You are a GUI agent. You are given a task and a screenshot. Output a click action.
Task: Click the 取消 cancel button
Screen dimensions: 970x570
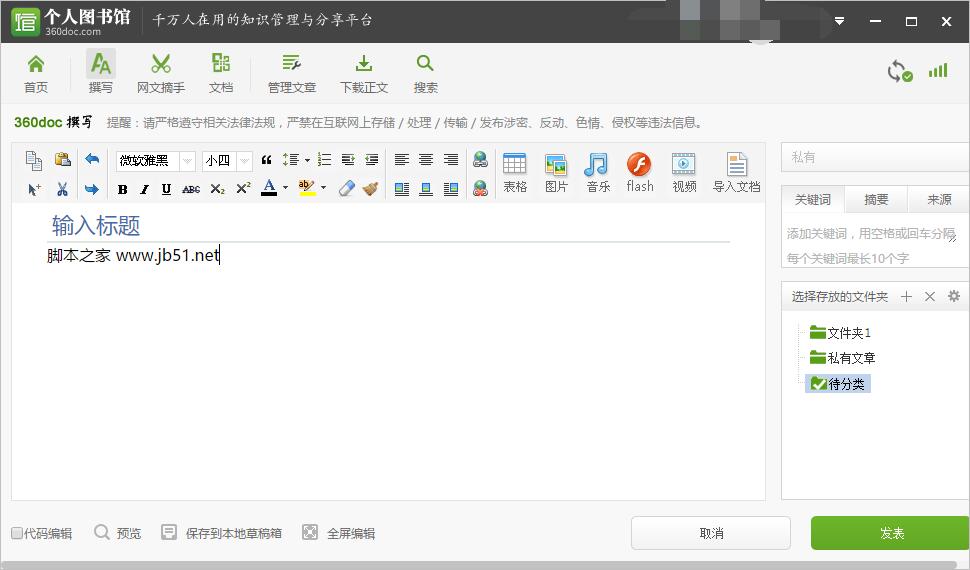point(711,533)
